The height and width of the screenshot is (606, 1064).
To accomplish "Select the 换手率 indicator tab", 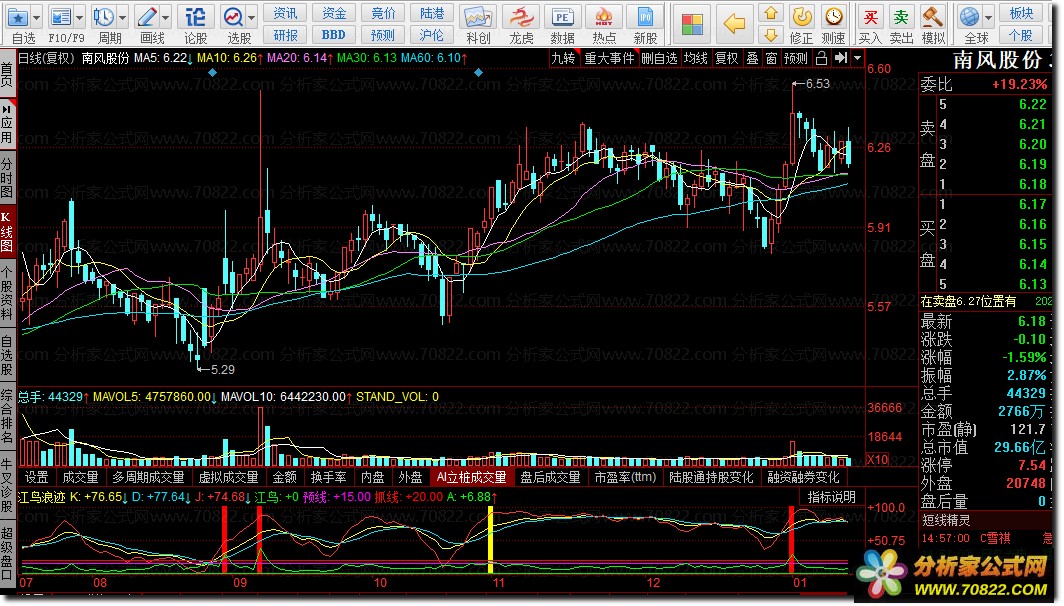I will 328,478.
